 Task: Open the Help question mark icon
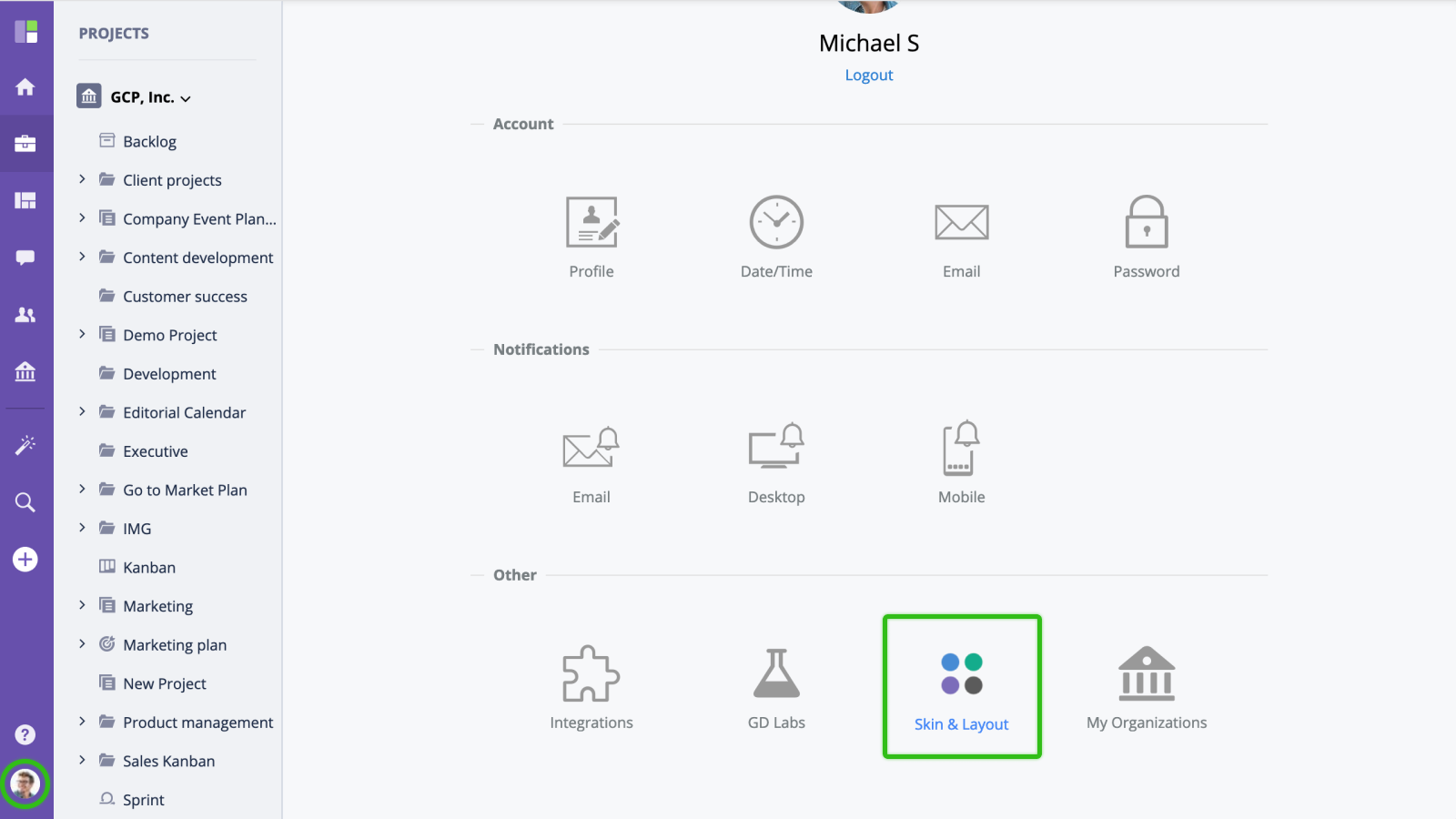25,734
